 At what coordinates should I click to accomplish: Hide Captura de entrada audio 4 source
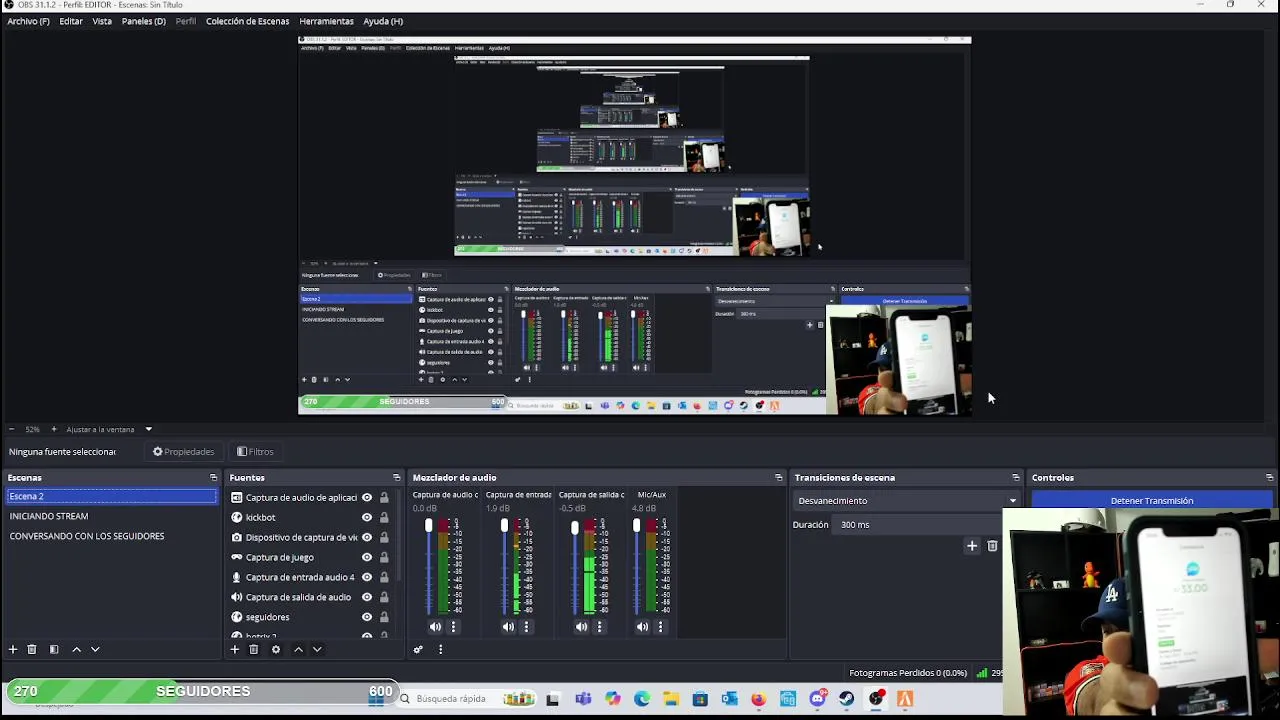[367, 577]
